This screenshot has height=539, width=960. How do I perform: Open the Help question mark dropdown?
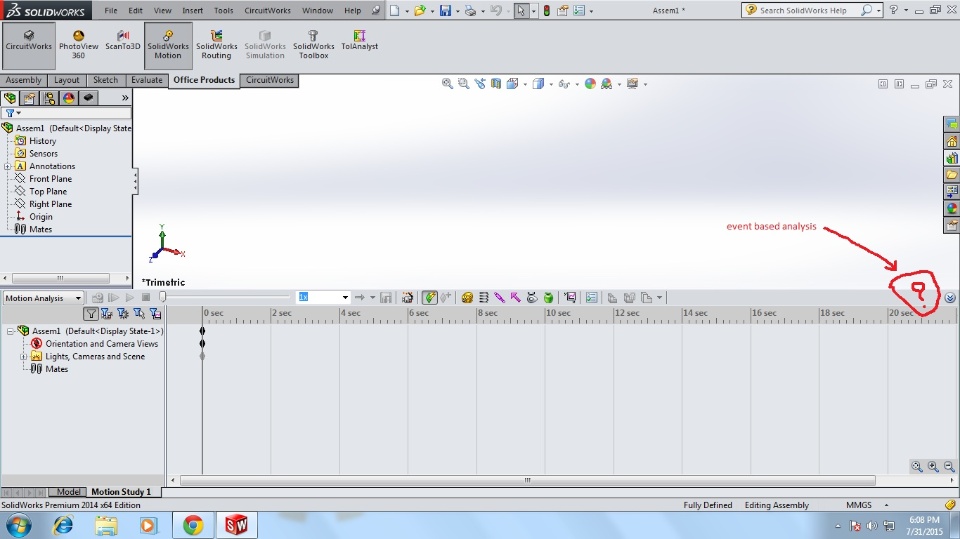(906, 10)
